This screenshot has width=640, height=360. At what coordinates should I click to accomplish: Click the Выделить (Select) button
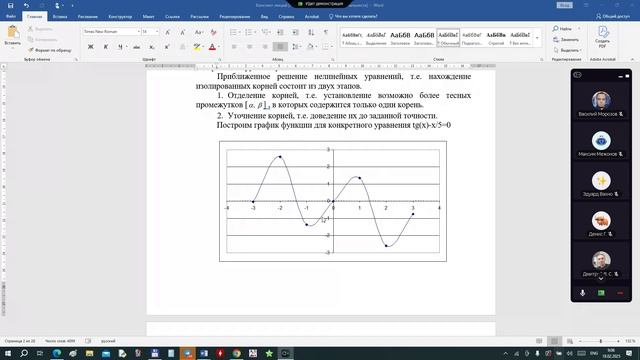coord(567,50)
